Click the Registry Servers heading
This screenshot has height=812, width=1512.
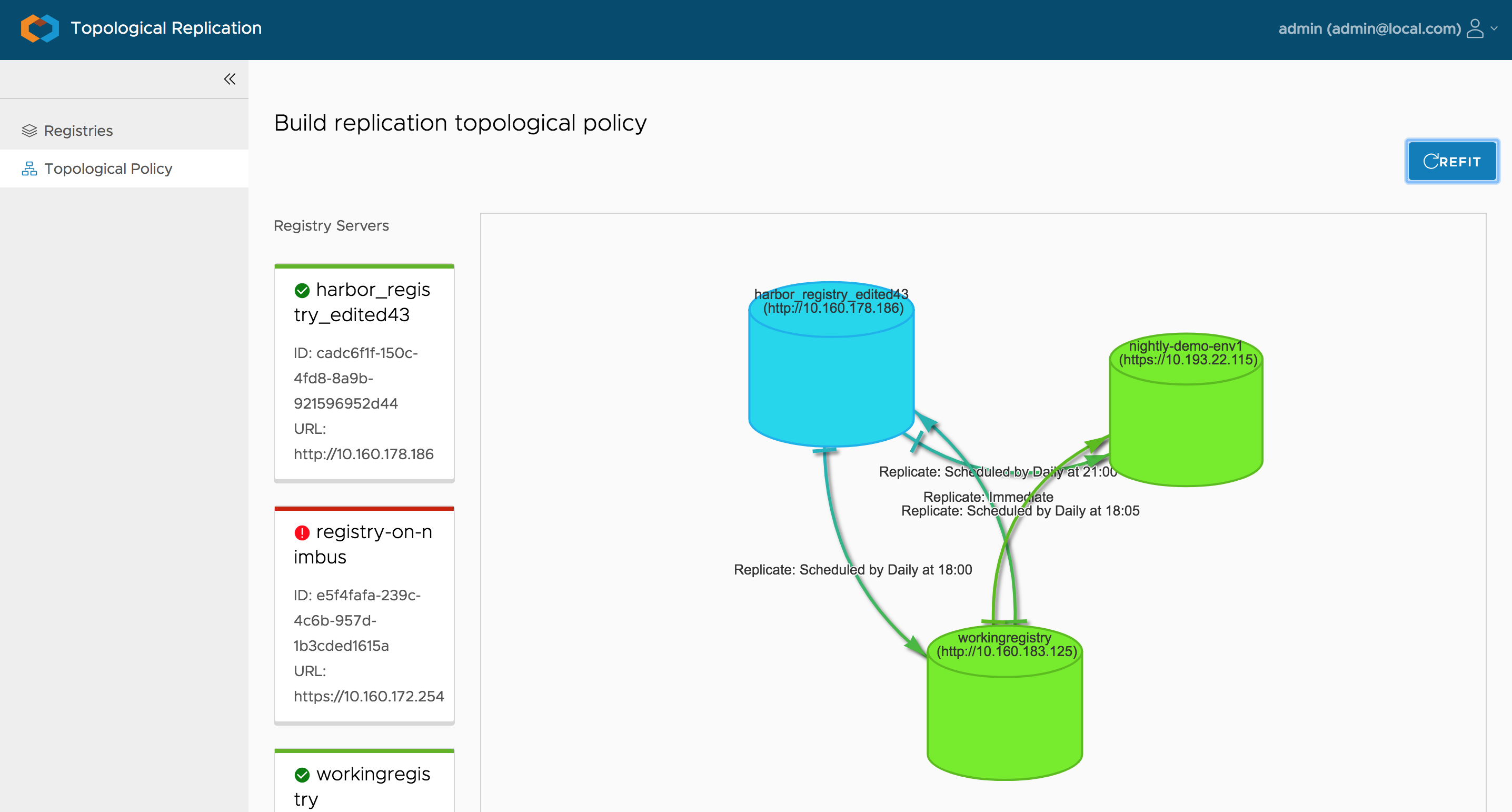click(331, 225)
